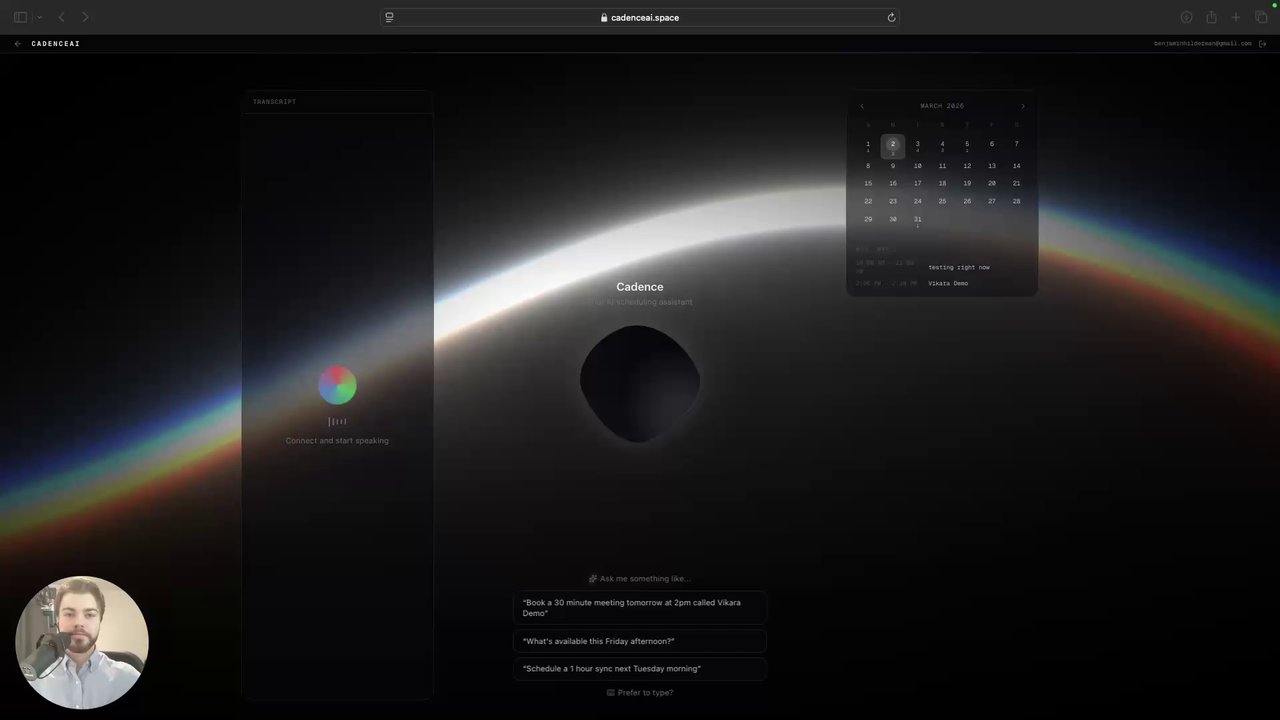This screenshot has width=1280, height=720.
Task: Click the presenter webcam bubble
Action: coord(82,643)
